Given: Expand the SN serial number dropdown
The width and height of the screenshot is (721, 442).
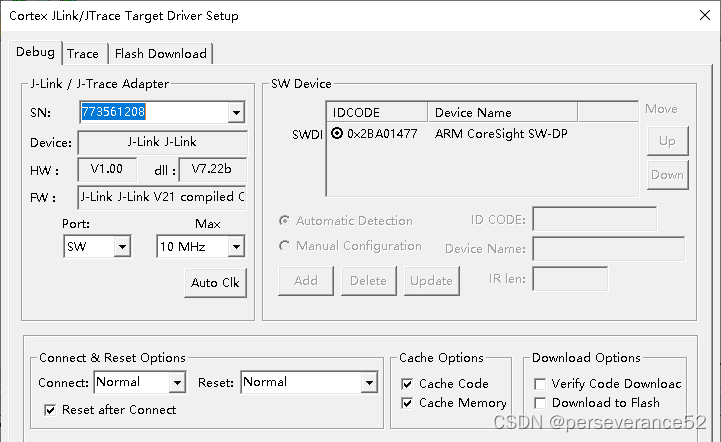Looking at the screenshot, I should [x=236, y=112].
